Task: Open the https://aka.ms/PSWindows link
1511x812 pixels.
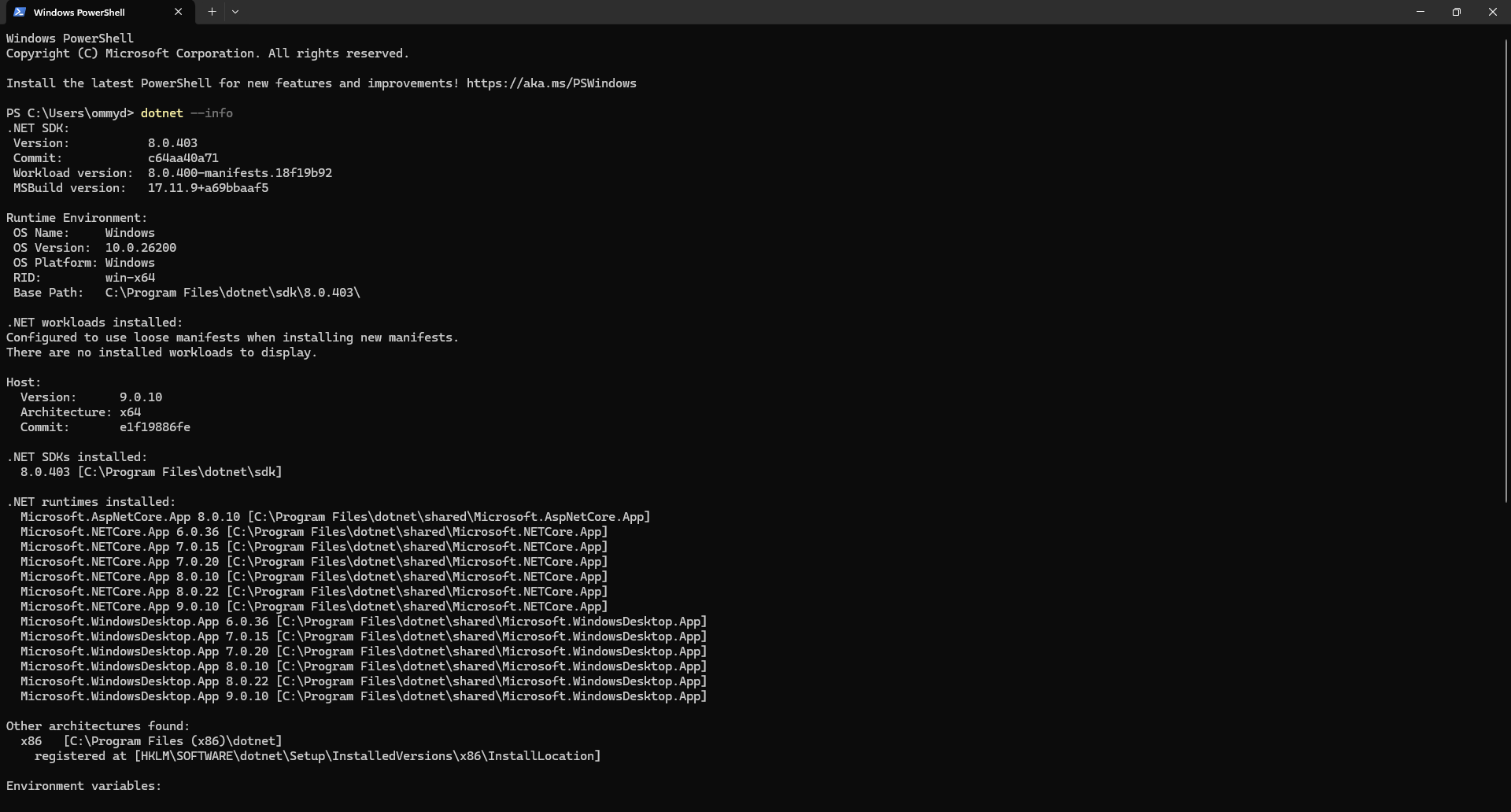Action: coord(552,83)
